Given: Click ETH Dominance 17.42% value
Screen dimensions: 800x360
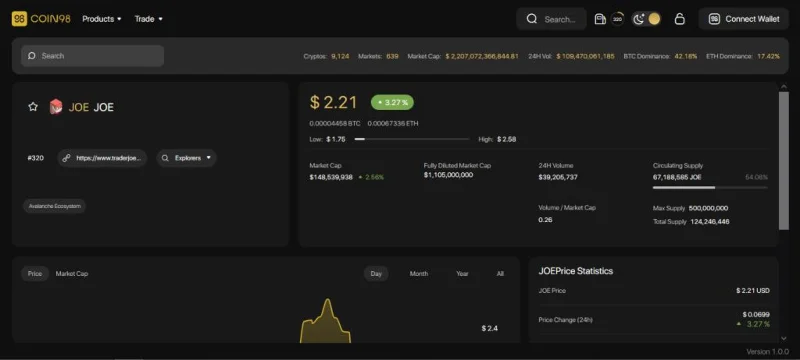Looking at the screenshot, I should (768, 56).
